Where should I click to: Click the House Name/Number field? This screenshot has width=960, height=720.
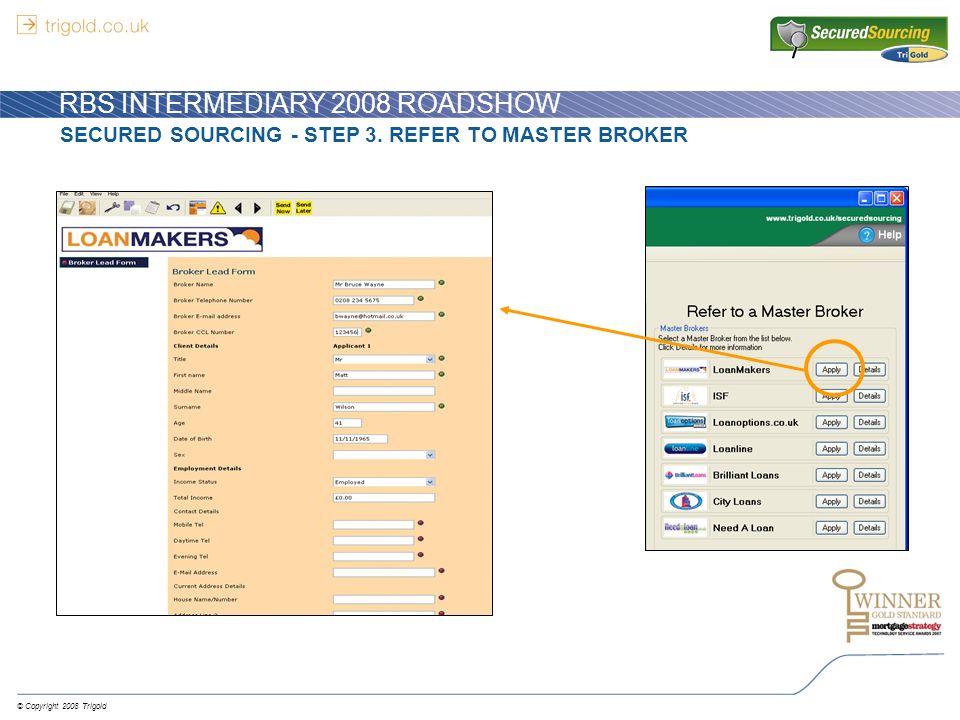click(x=384, y=599)
